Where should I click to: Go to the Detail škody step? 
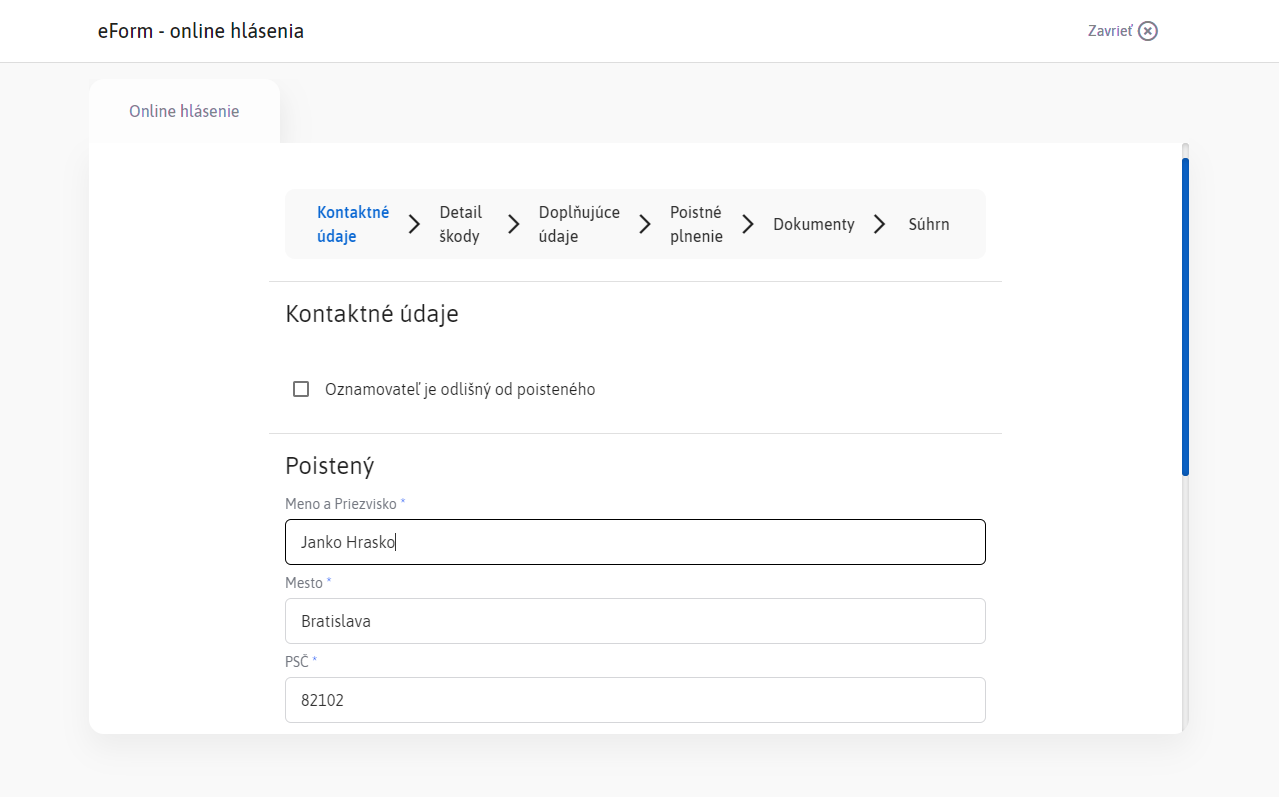tap(461, 224)
